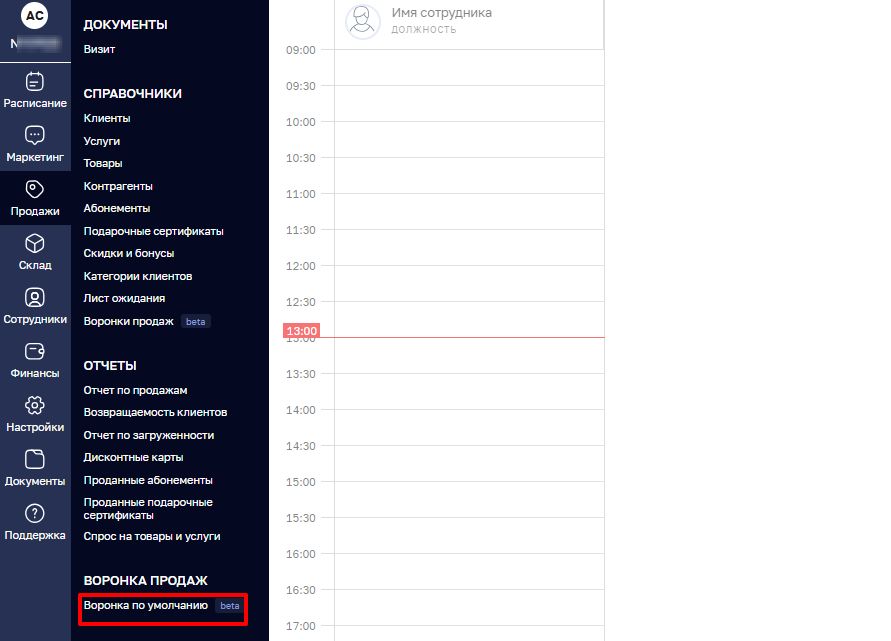
Task: Open Подарочные сертификаты menu item
Action: [x=153, y=231]
